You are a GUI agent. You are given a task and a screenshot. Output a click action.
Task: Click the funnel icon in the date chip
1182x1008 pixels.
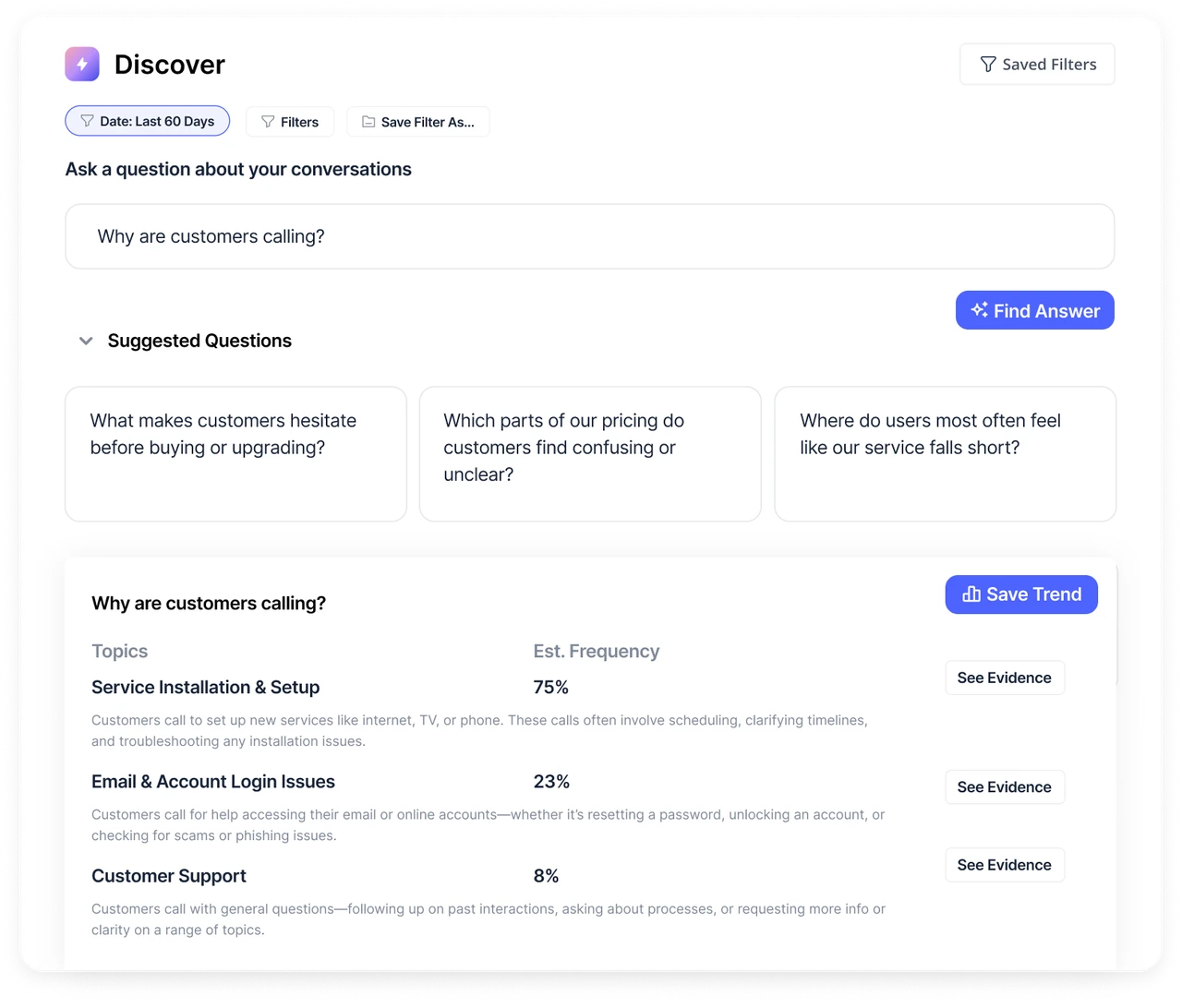87,121
